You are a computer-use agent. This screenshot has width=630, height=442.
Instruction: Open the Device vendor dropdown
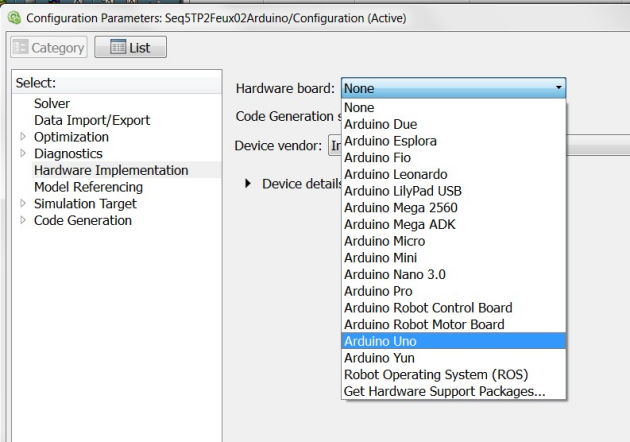click(479, 145)
